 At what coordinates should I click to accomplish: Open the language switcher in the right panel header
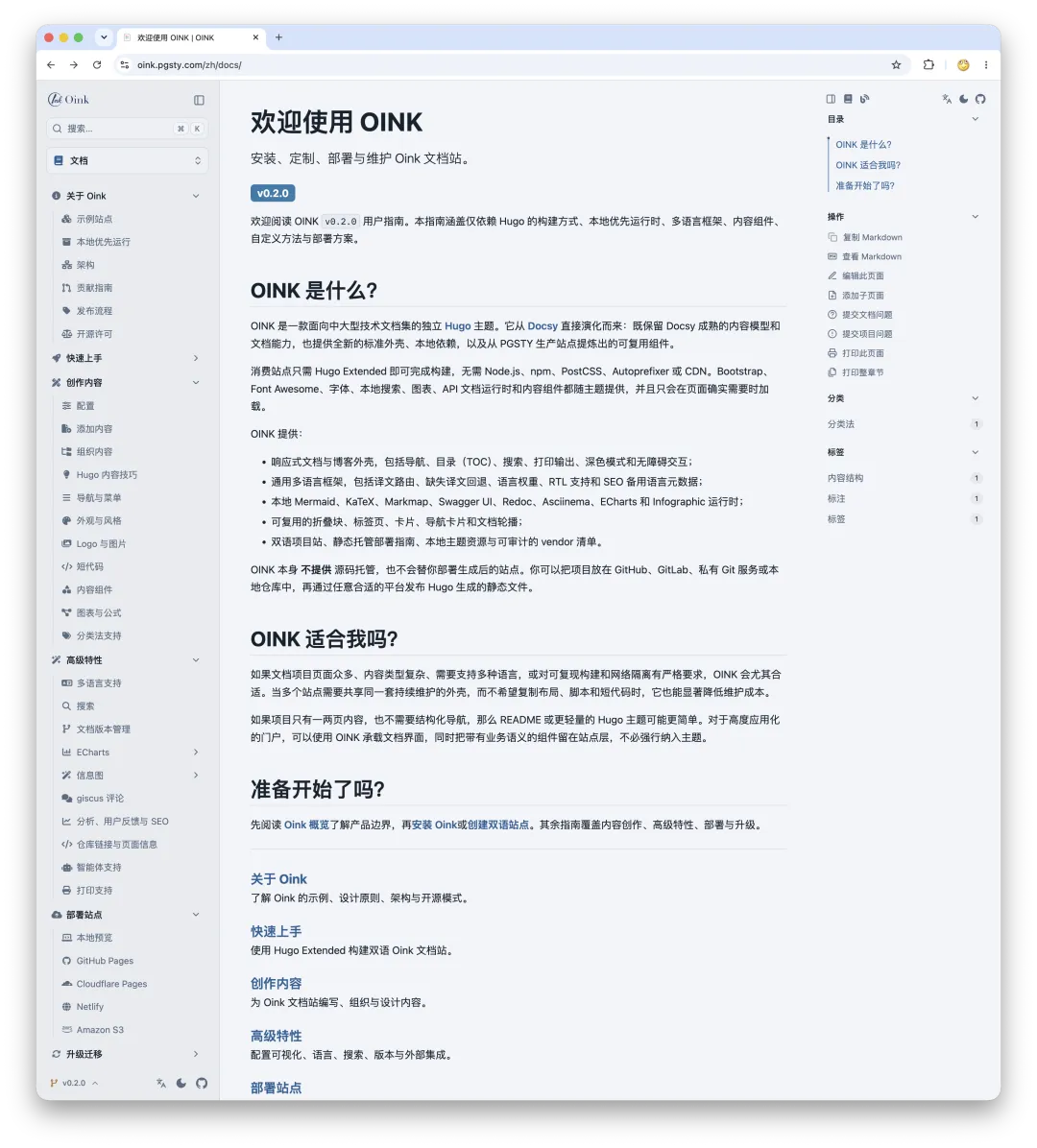tap(946, 99)
